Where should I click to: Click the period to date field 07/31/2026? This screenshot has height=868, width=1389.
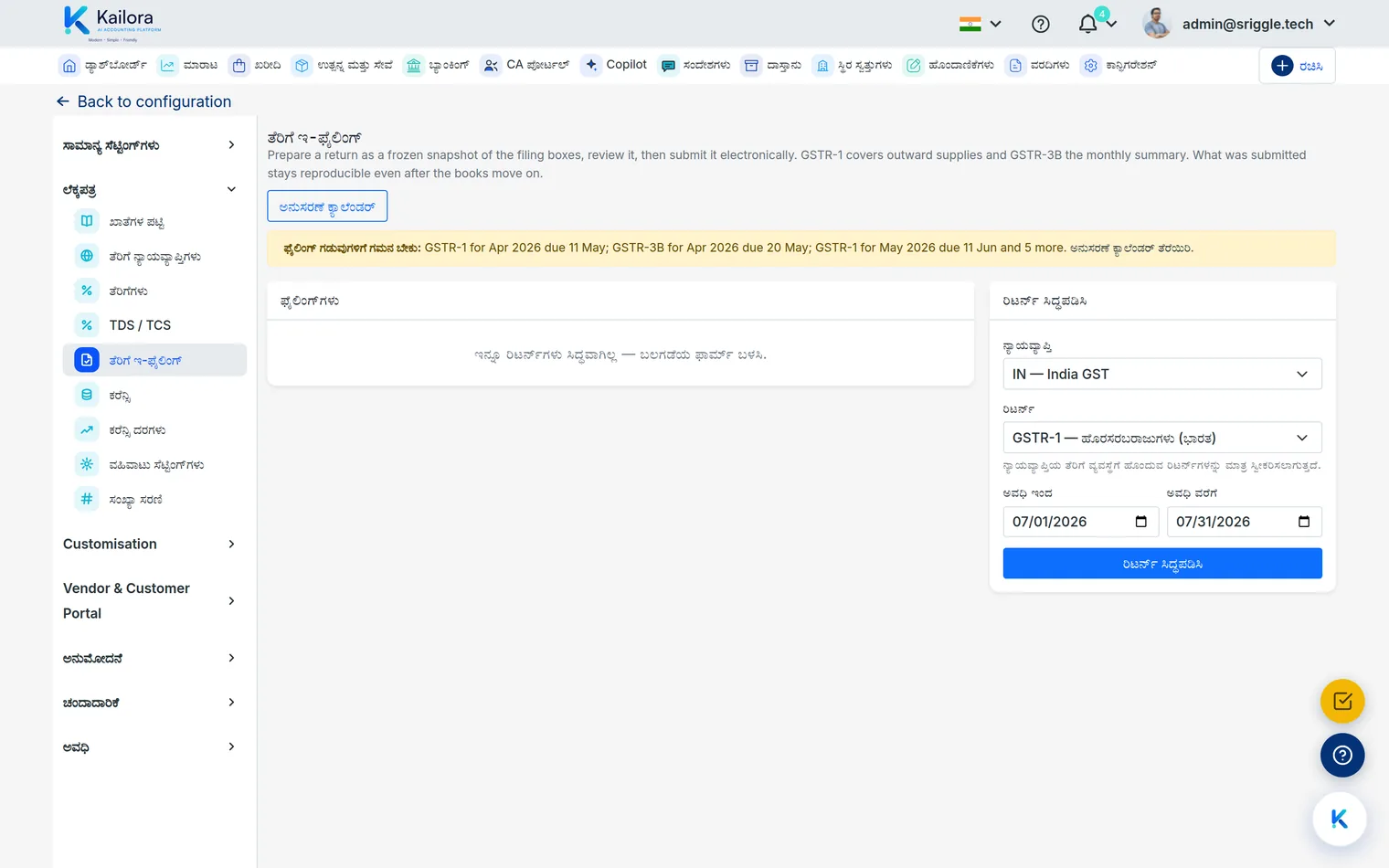(1245, 522)
